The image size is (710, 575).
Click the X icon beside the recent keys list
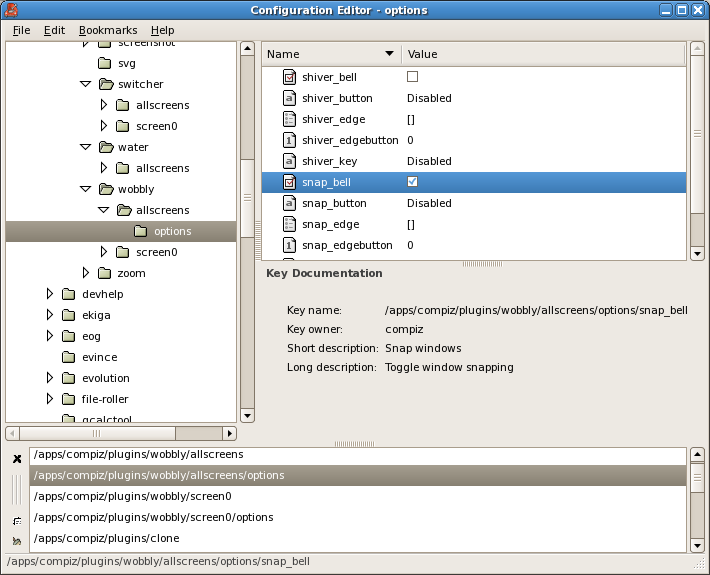(x=17, y=459)
